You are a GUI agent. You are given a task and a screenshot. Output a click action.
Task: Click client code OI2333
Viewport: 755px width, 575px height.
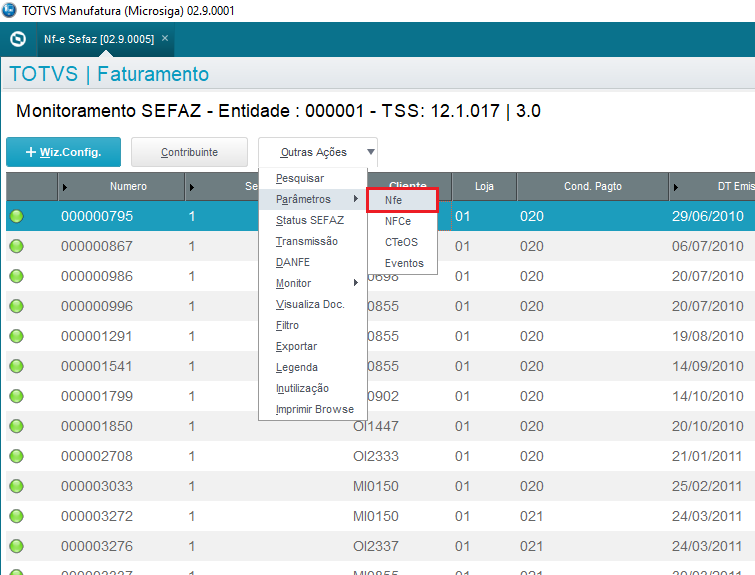click(376, 456)
